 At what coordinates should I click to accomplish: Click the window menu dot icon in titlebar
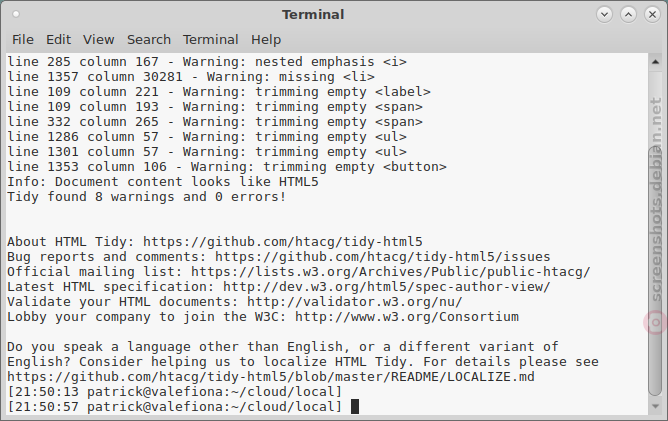pos(16,14)
